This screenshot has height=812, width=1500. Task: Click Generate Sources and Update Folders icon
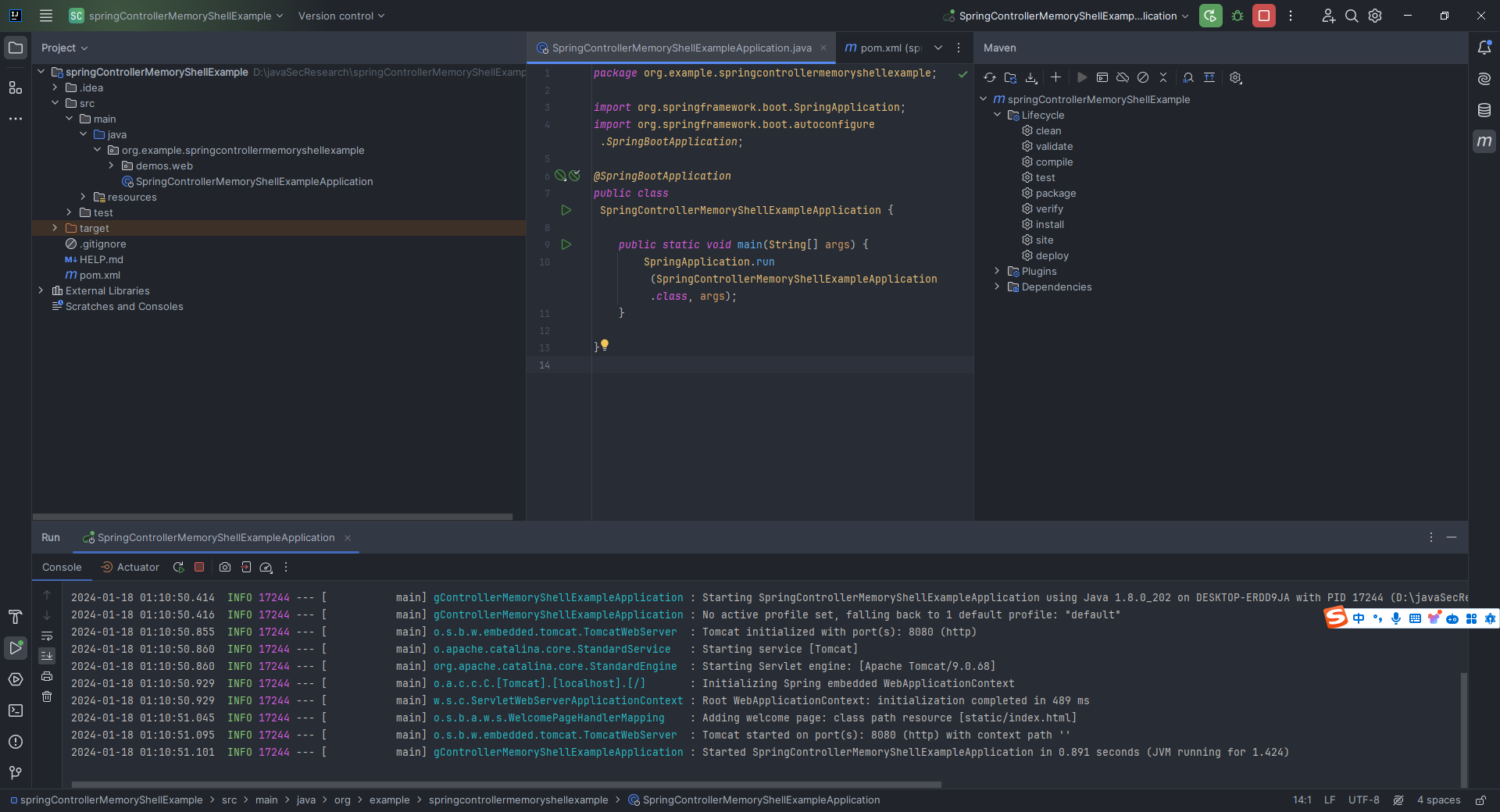click(x=1010, y=77)
